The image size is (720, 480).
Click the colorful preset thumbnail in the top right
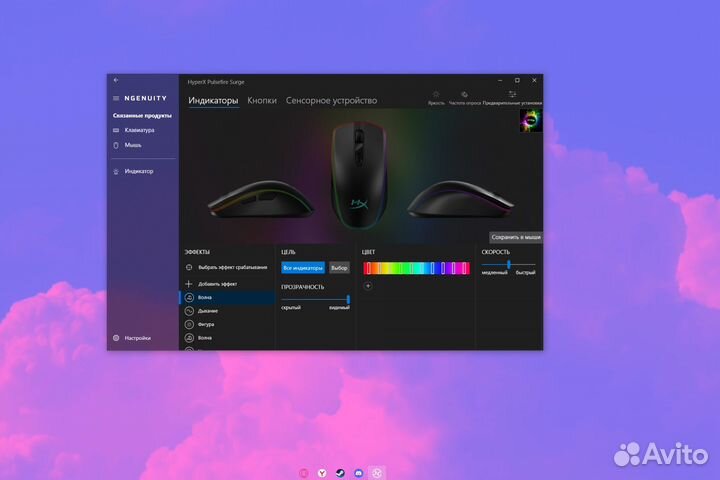coord(531,120)
